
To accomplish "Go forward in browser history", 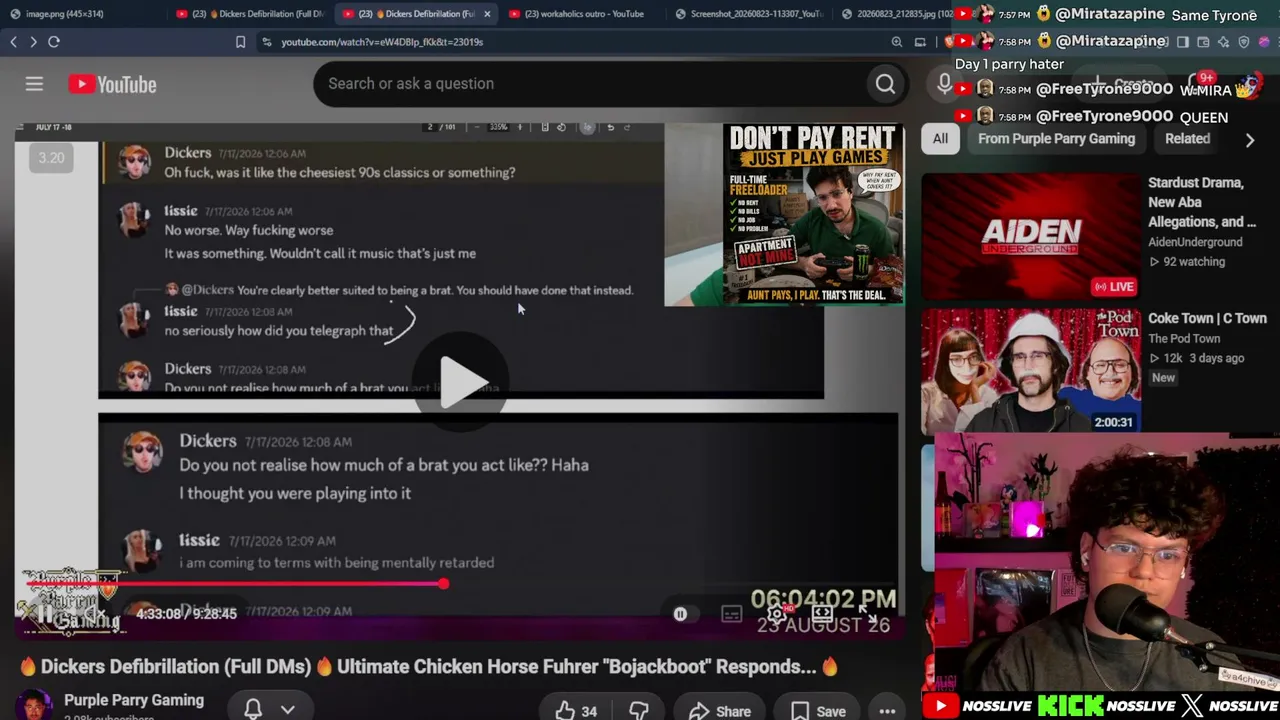I will click(33, 42).
